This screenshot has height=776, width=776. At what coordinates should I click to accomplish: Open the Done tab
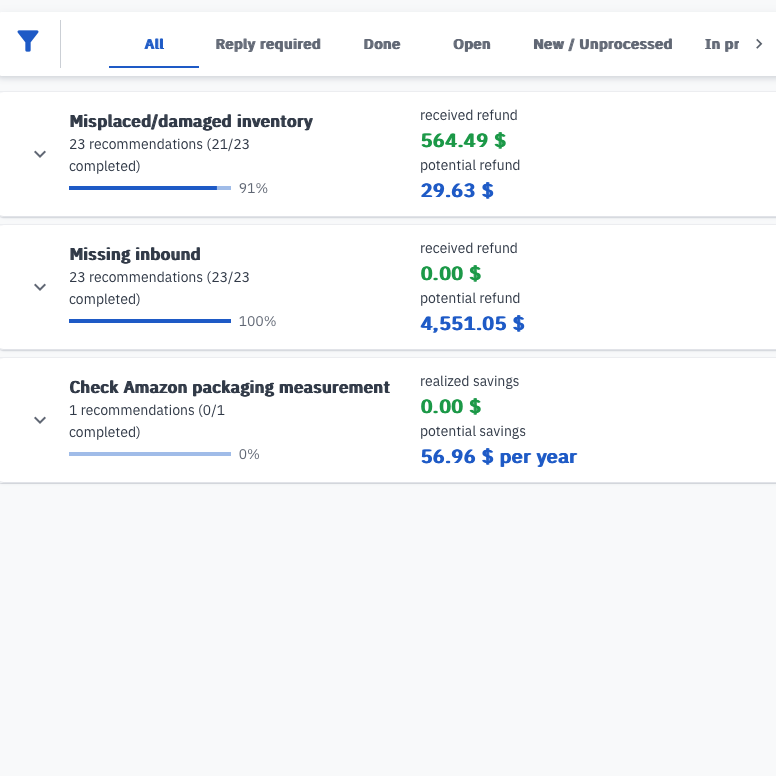click(x=382, y=44)
